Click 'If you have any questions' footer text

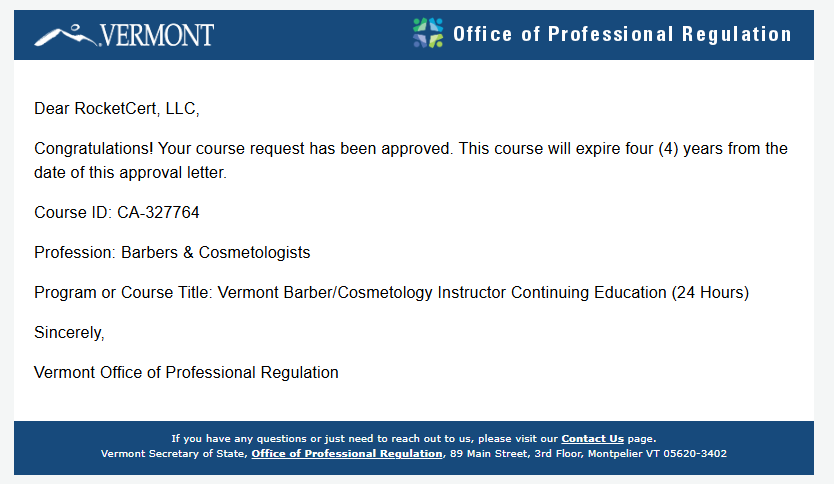point(237,438)
